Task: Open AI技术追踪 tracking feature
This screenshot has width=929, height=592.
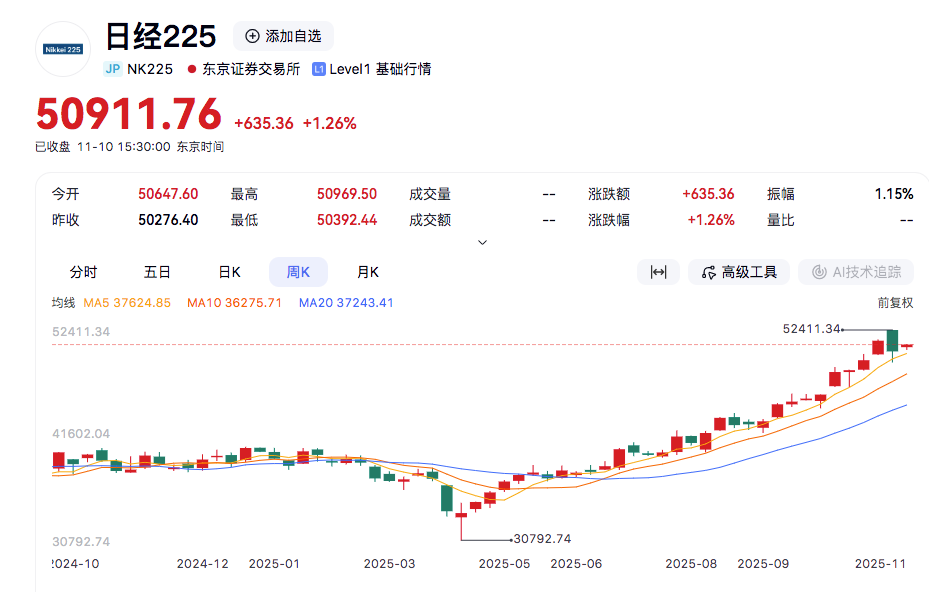Action: 856,272
